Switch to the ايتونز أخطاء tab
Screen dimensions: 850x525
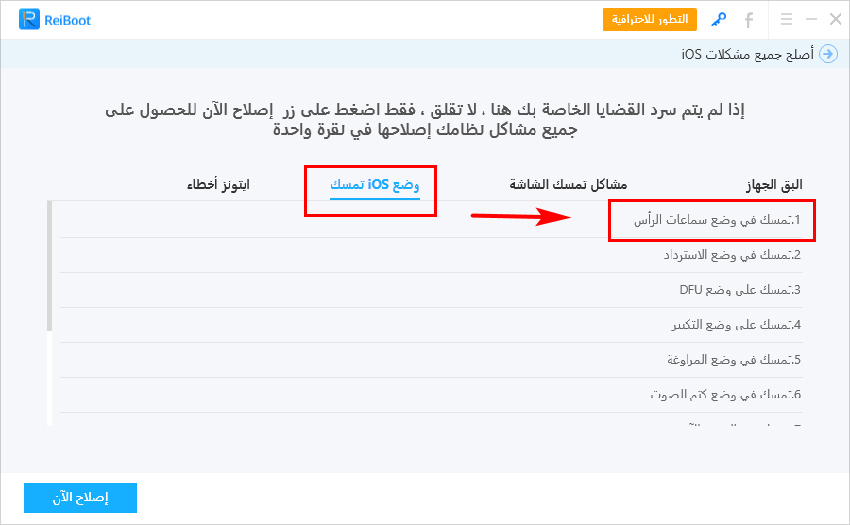tap(218, 184)
